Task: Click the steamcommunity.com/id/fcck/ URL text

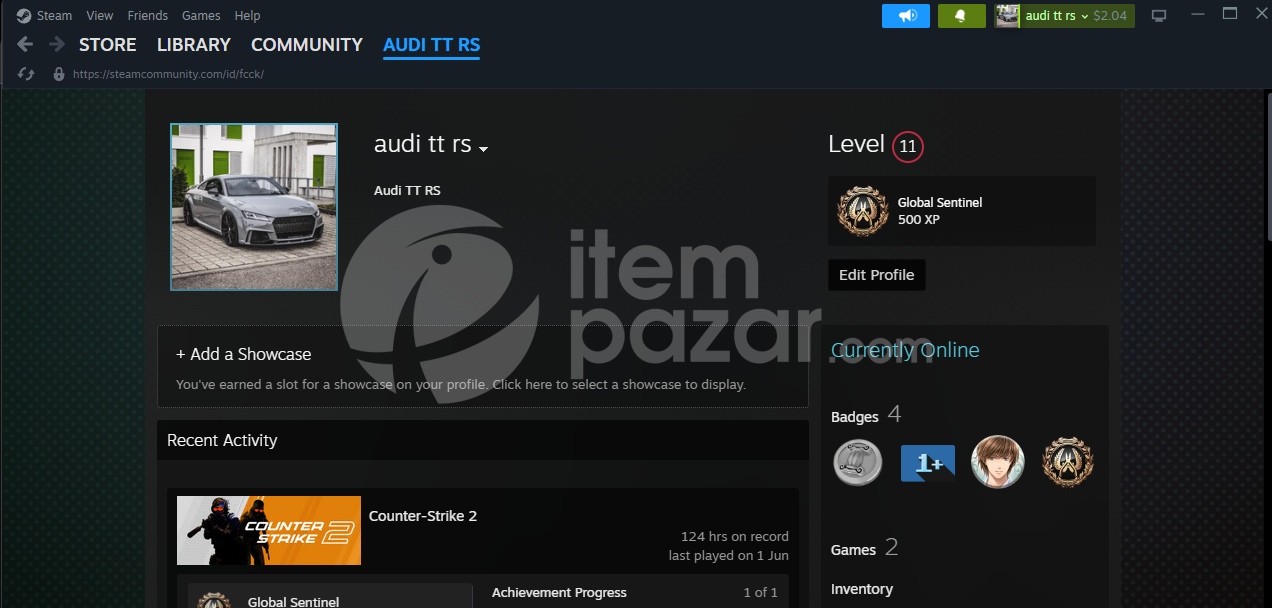Action: 168,74
